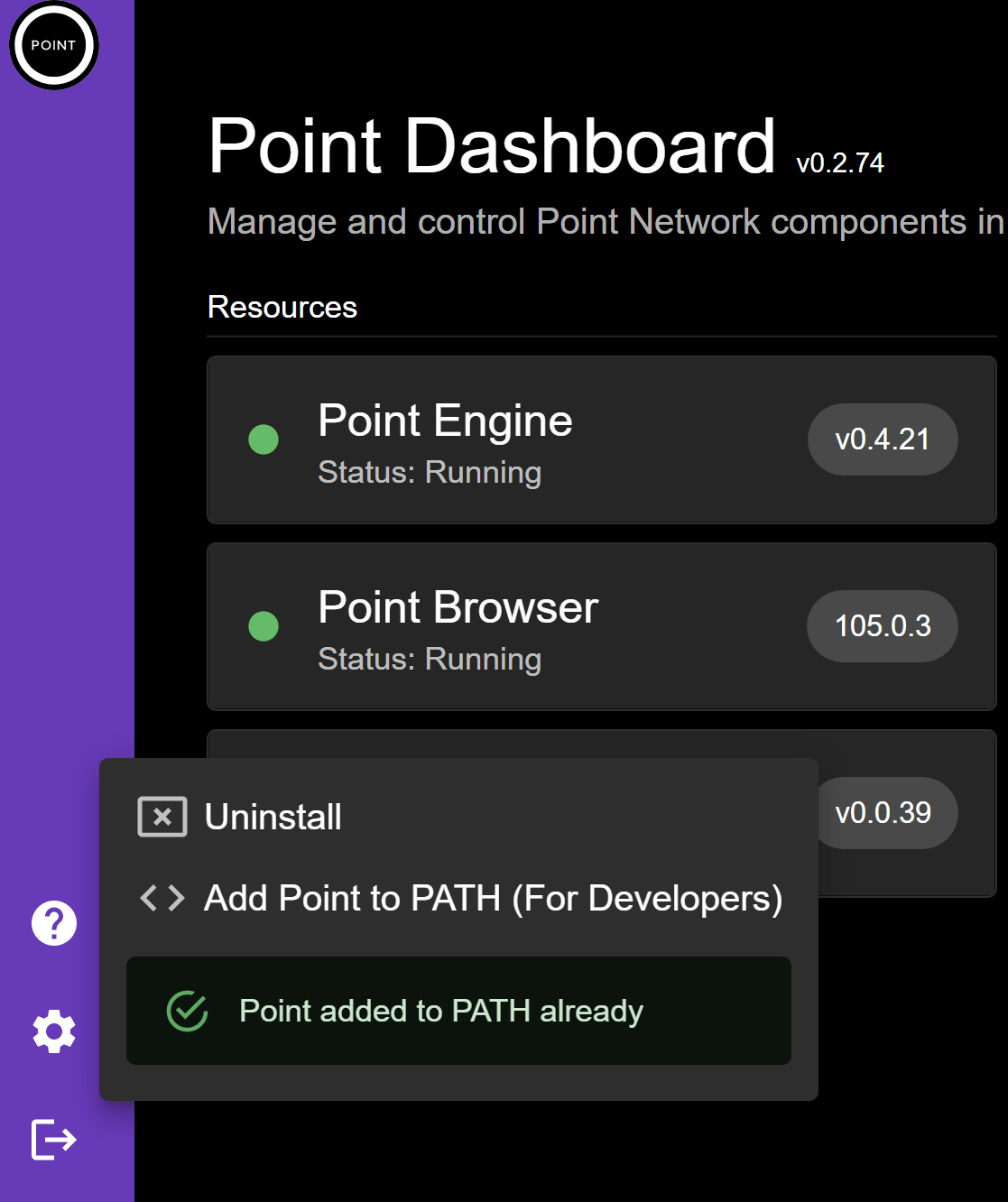1008x1202 pixels.
Task: Select Add Point to PATH (For Developers)
Action: point(494,898)
